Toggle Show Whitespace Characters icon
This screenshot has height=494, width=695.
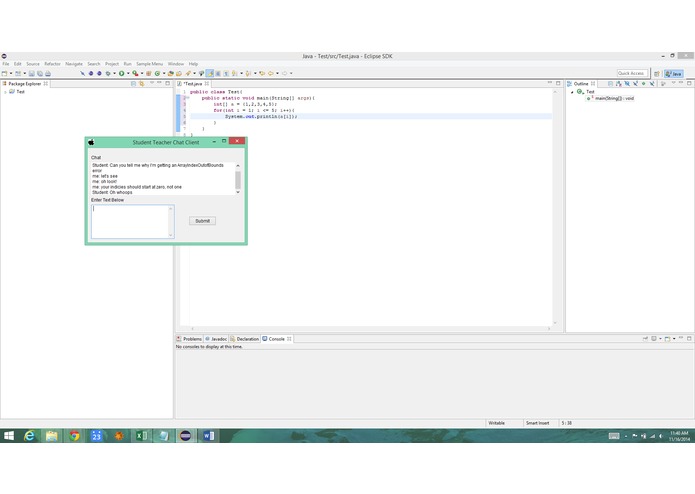click(x=226, y=74)
